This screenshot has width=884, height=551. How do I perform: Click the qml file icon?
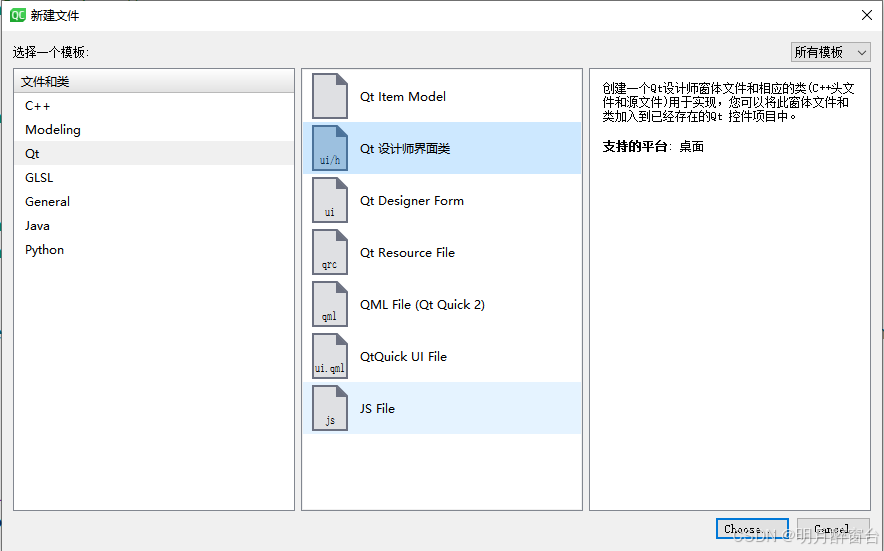tap(330, 304)
